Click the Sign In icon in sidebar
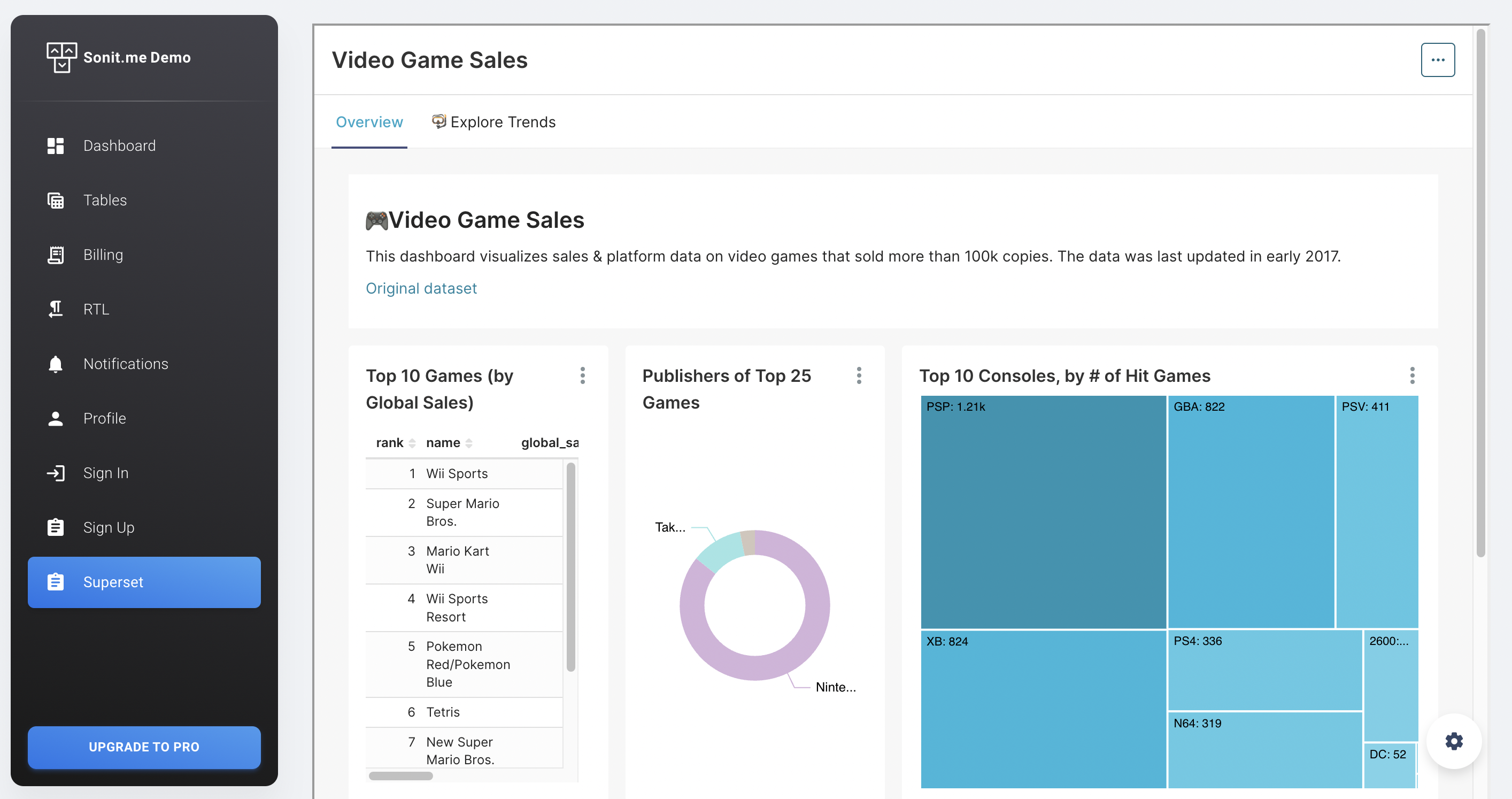 55,472
